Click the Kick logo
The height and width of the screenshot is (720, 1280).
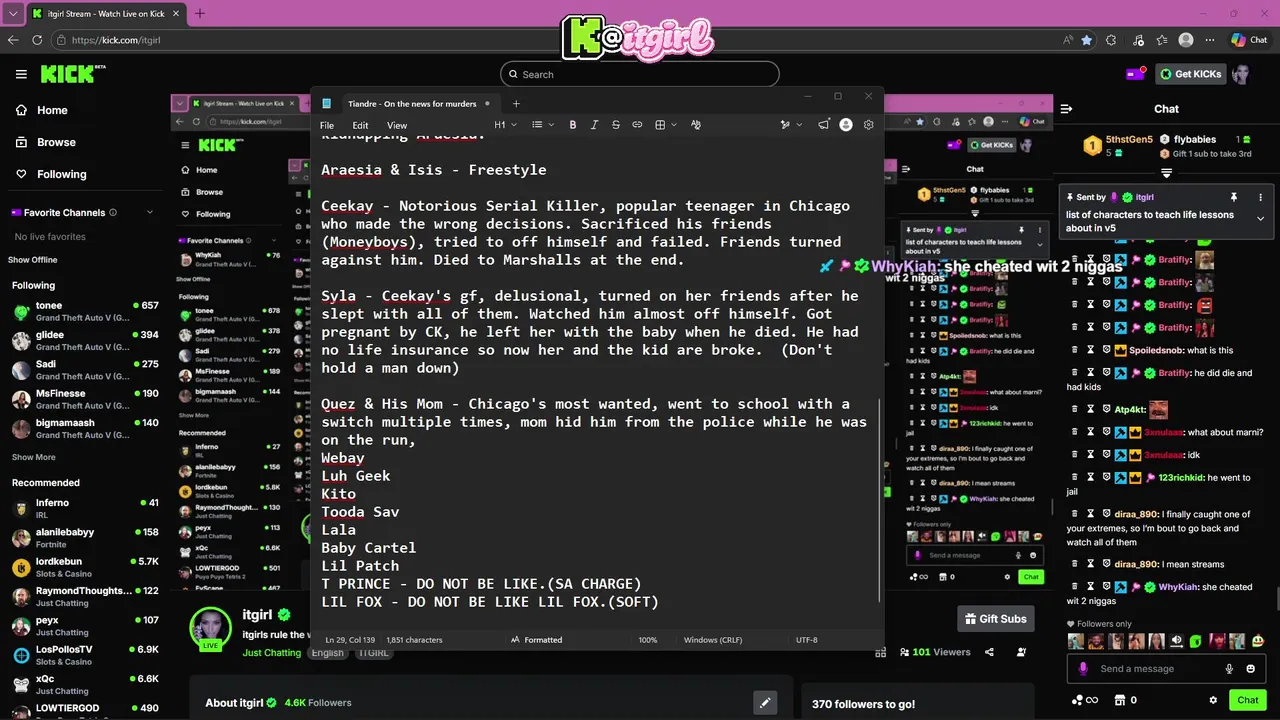(x=72, y=74)
